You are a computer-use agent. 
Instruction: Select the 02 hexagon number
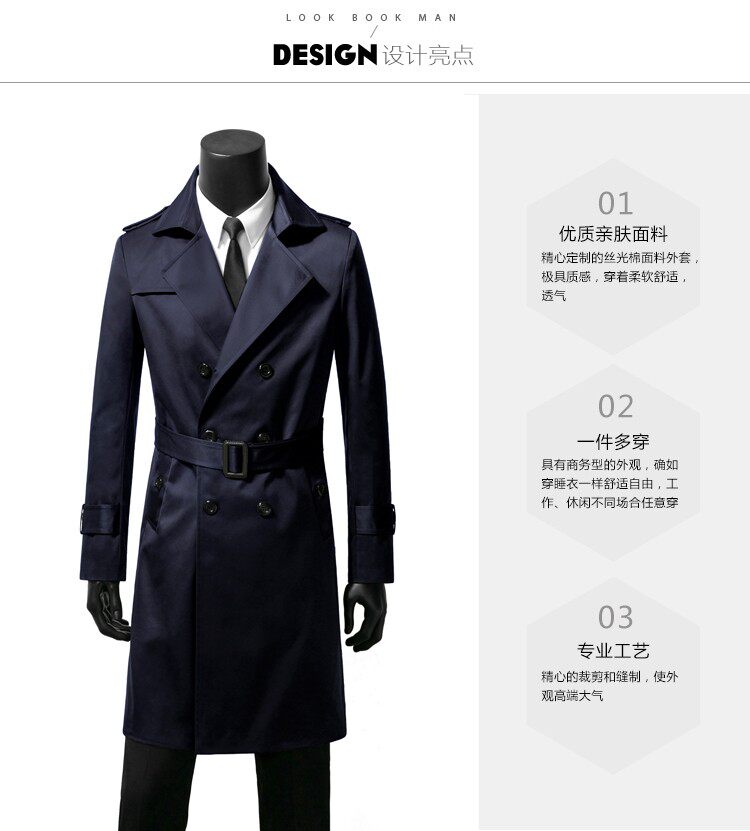tap(615, 406)
